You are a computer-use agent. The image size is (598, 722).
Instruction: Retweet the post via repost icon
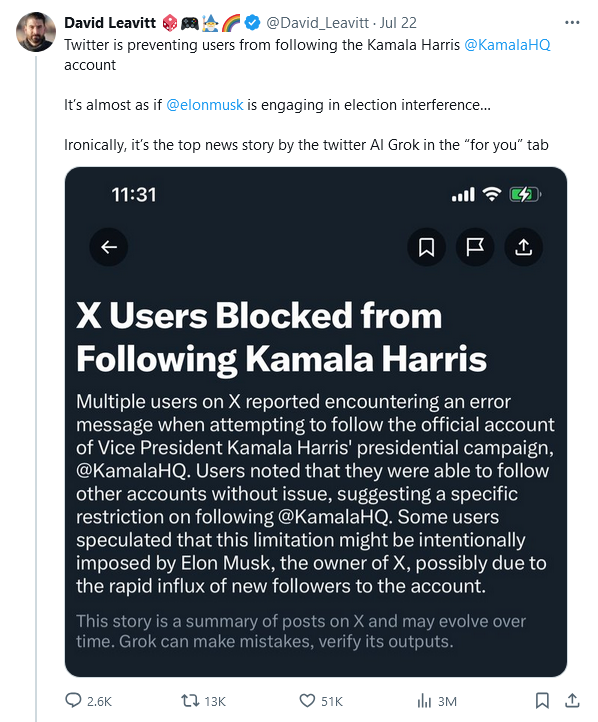coord(190,701)
